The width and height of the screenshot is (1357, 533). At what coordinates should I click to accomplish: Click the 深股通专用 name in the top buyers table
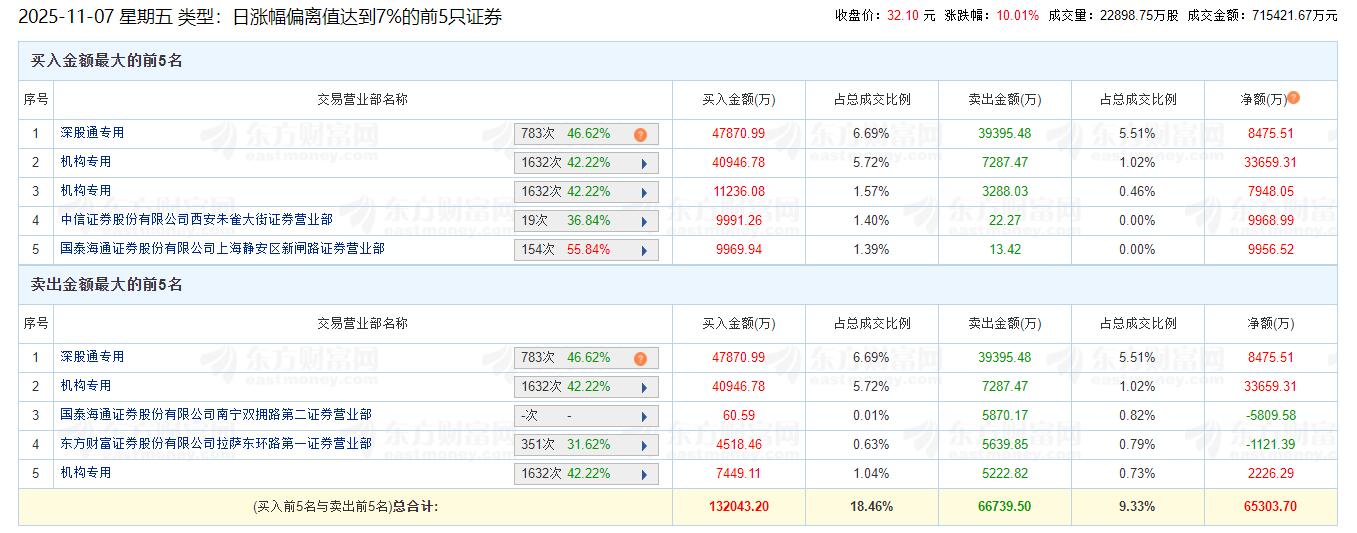pyautogui.click(x=92, y=133)
